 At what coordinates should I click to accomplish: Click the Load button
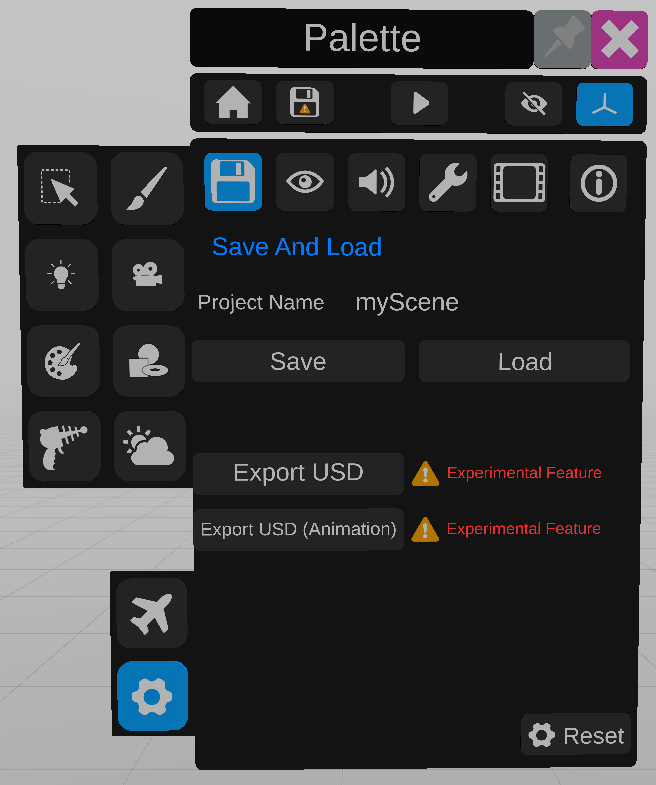pos(524,361)
